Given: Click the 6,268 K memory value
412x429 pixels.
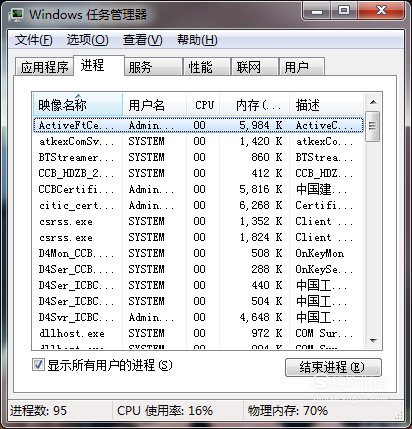Looking at the screenshot, I should click(261, 205).
